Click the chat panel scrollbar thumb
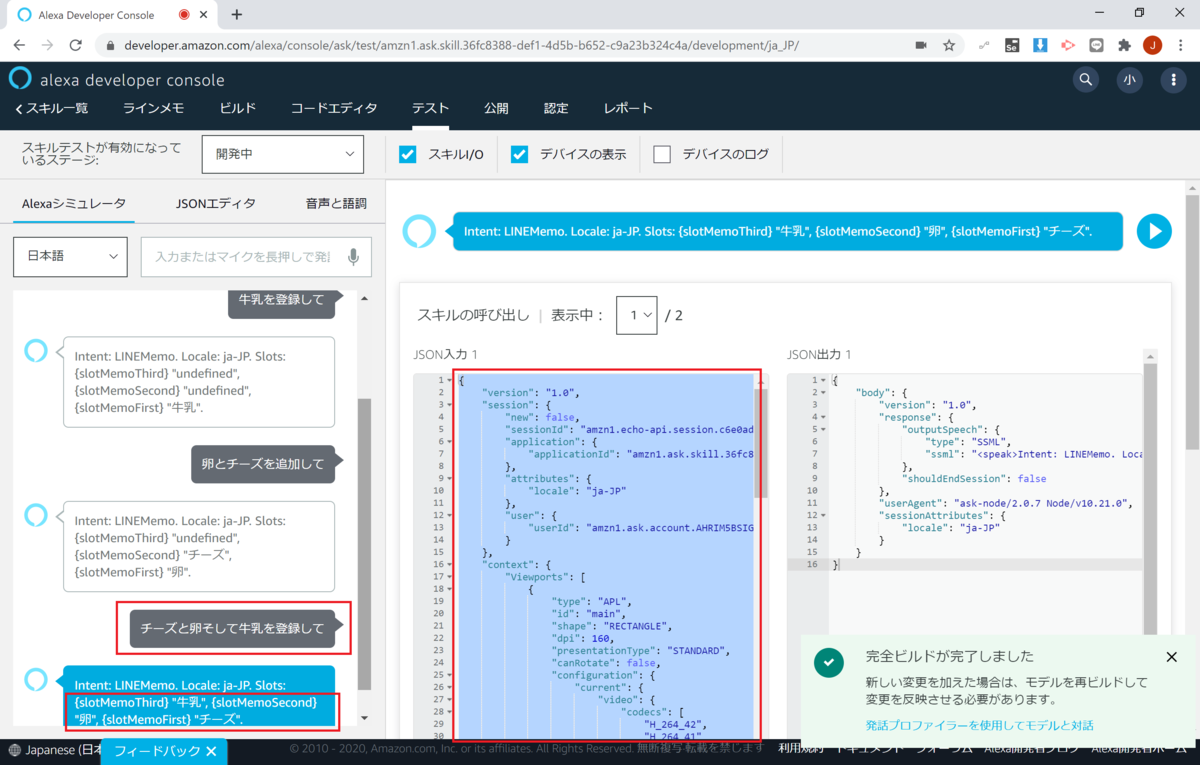This screenshot has height=765, width=1200. click(365, 542)
